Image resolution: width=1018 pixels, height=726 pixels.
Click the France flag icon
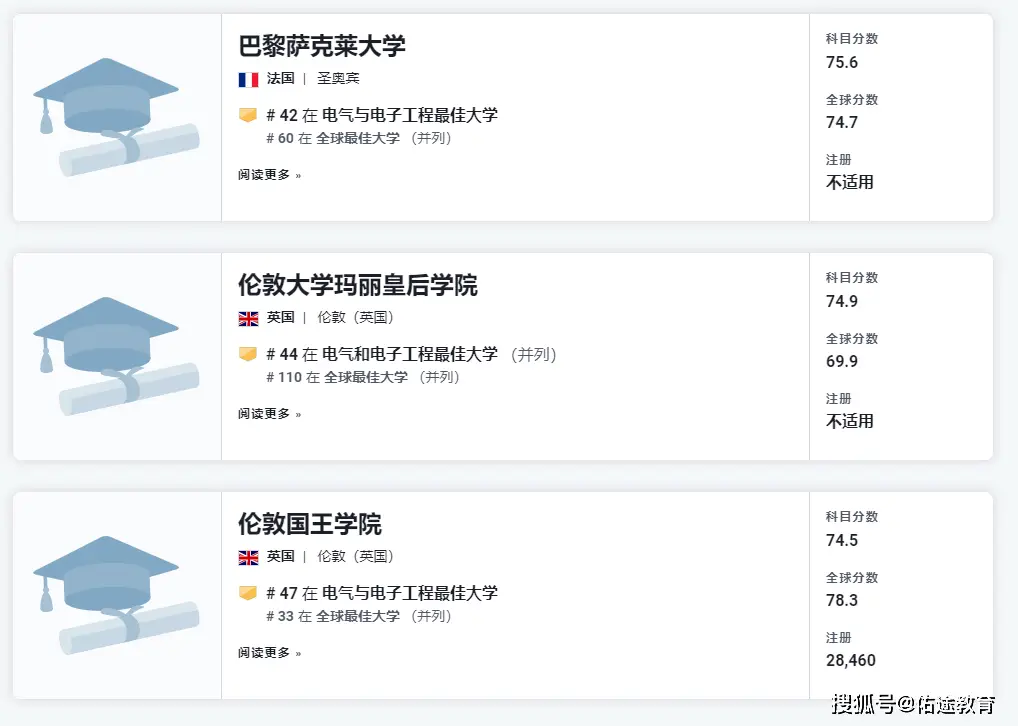248,79
